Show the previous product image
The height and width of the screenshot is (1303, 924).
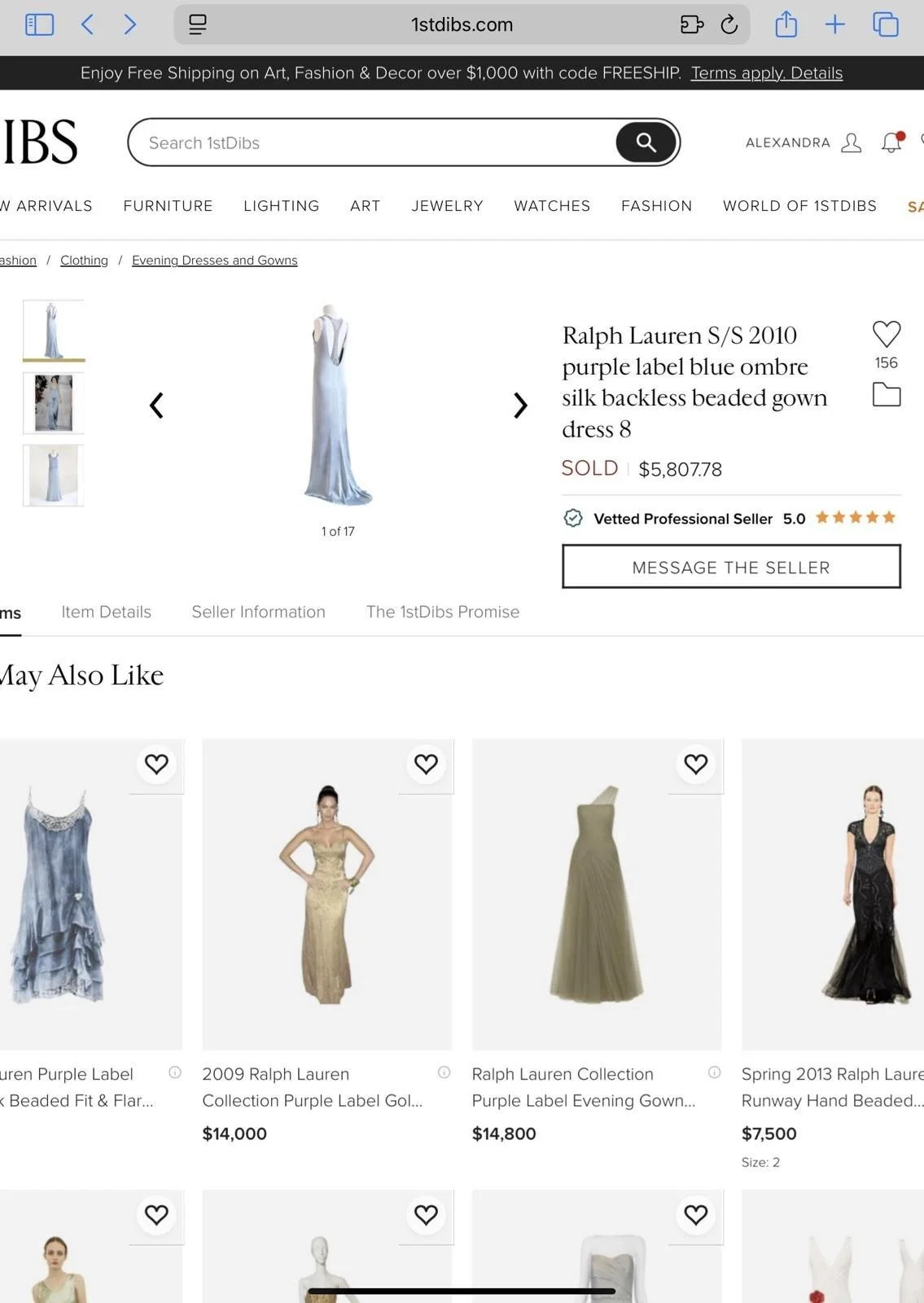point(156,406)
